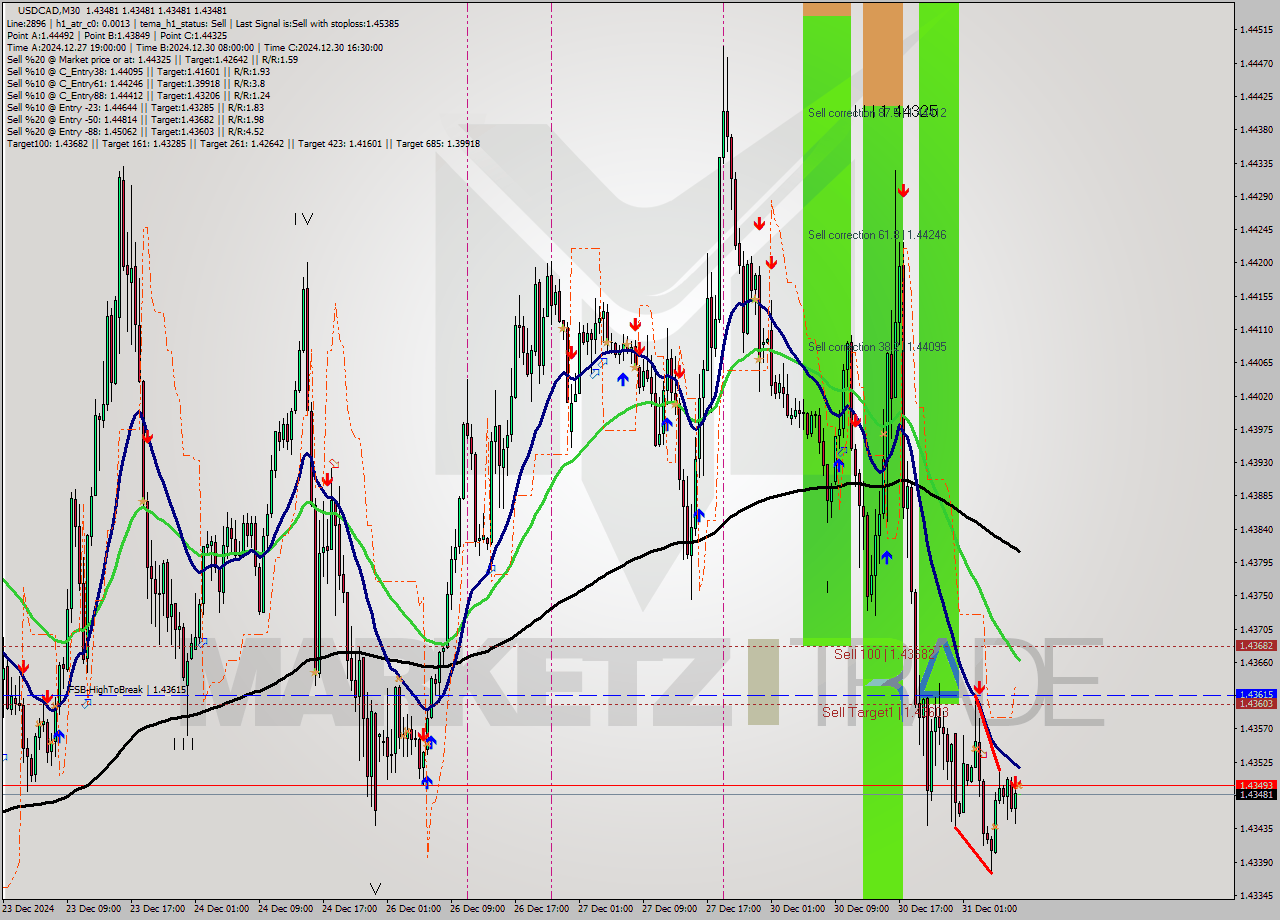1280x920 pixels.
Task: Click the 1.44515 price axis label
Action: pyautogui.click(x=1257, y=30)
